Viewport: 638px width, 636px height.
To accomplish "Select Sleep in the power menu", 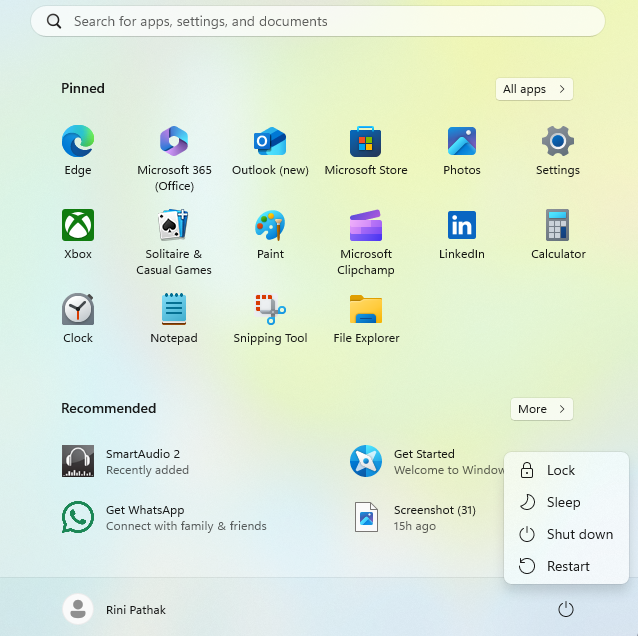I will coord(566,502).
